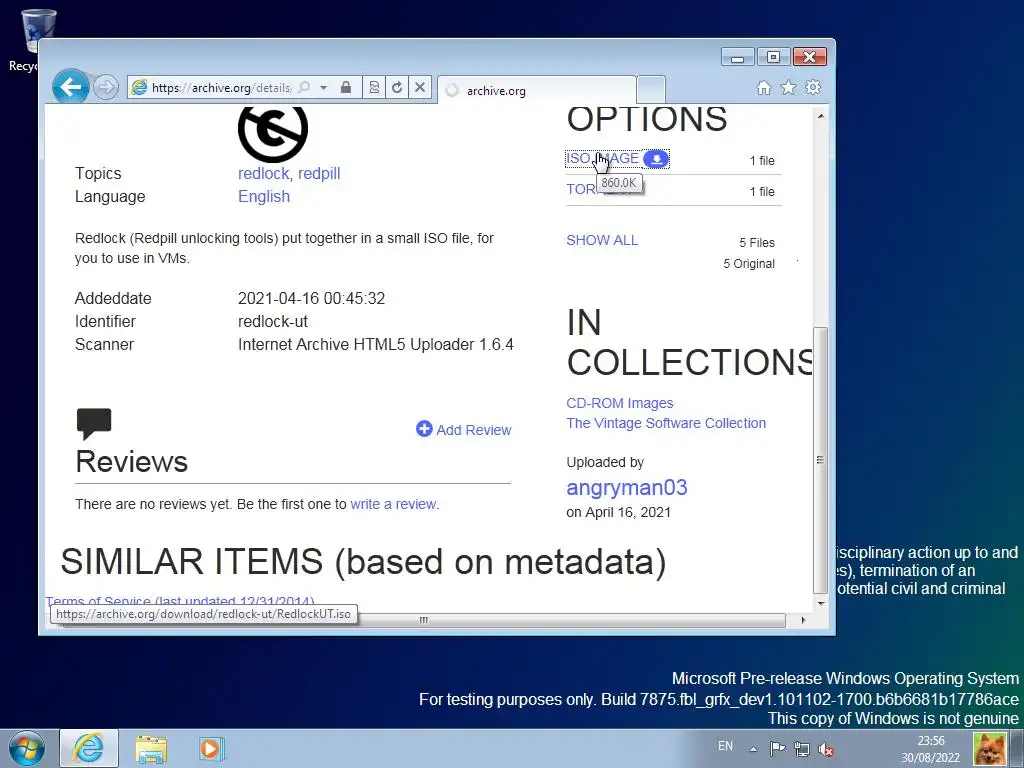Click the '5 Files' count text
The height and width of the screenshot is (768, 1024).
pyautogui.click(x=757, y=243)
